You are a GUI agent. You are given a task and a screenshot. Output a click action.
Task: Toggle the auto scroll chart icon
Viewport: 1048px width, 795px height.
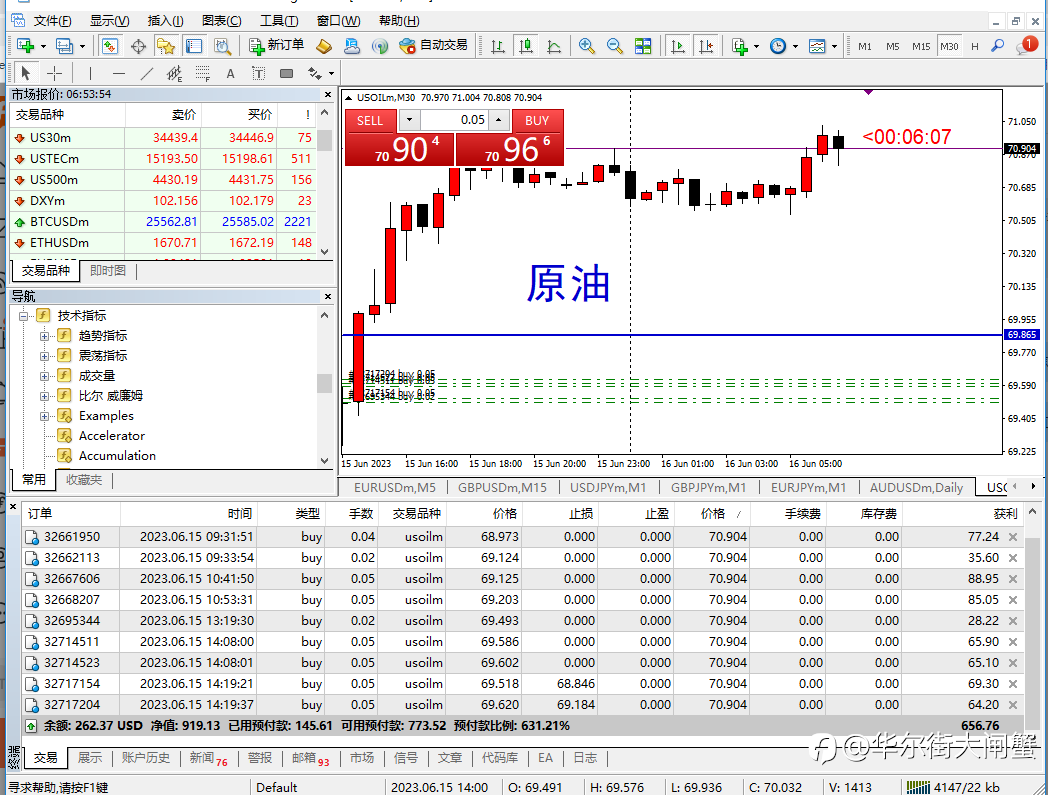(x=678, y=45)
